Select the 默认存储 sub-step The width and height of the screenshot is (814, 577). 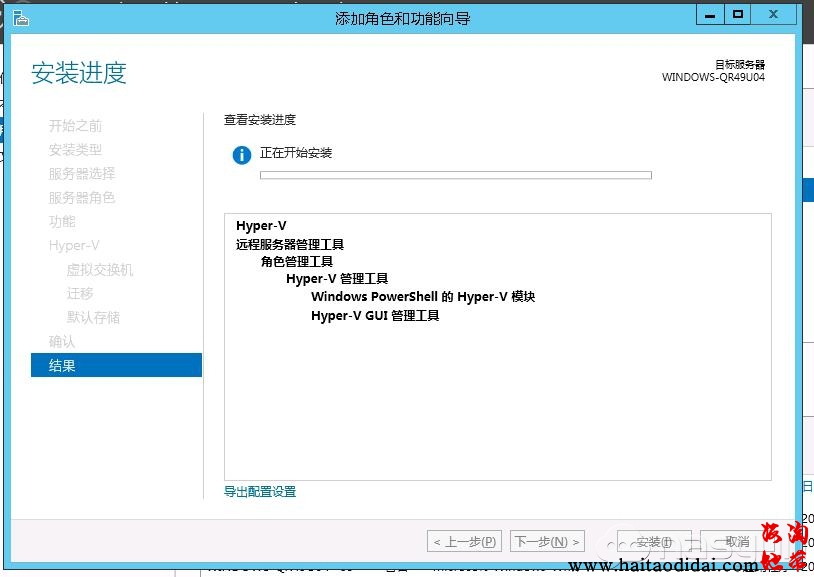[x=93, y=318]
